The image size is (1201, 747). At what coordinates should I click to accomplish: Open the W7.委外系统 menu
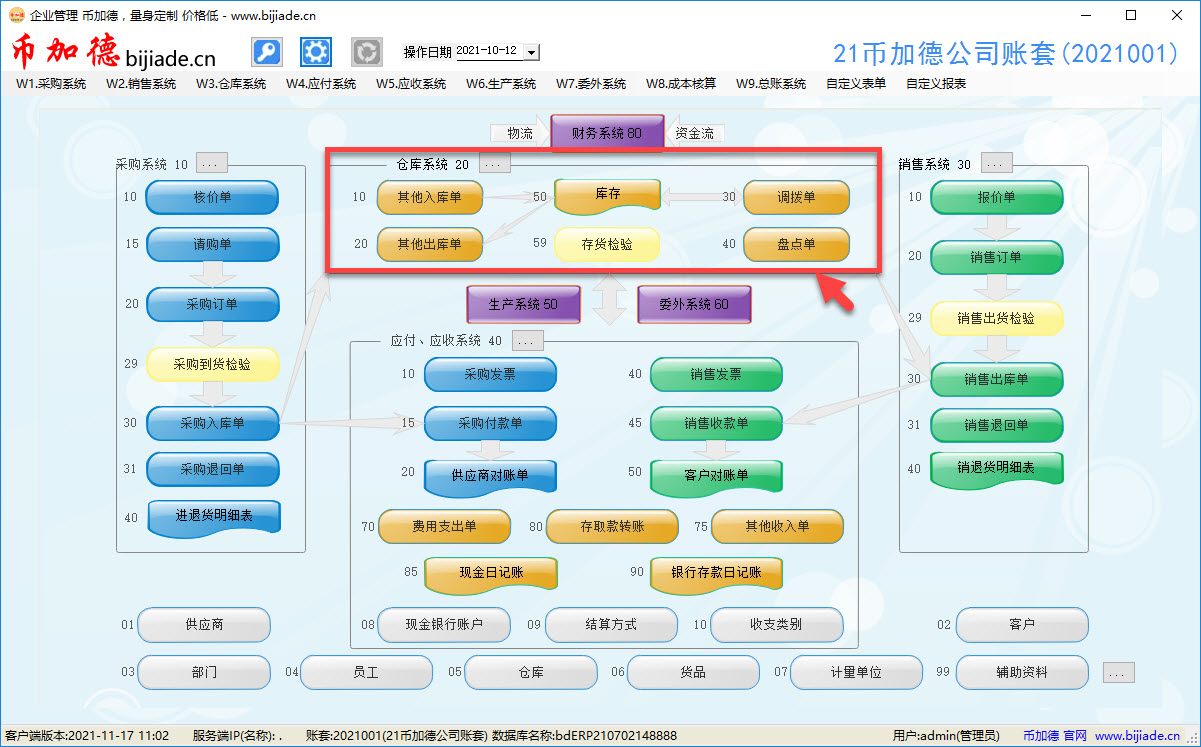[x=591, y=84]
